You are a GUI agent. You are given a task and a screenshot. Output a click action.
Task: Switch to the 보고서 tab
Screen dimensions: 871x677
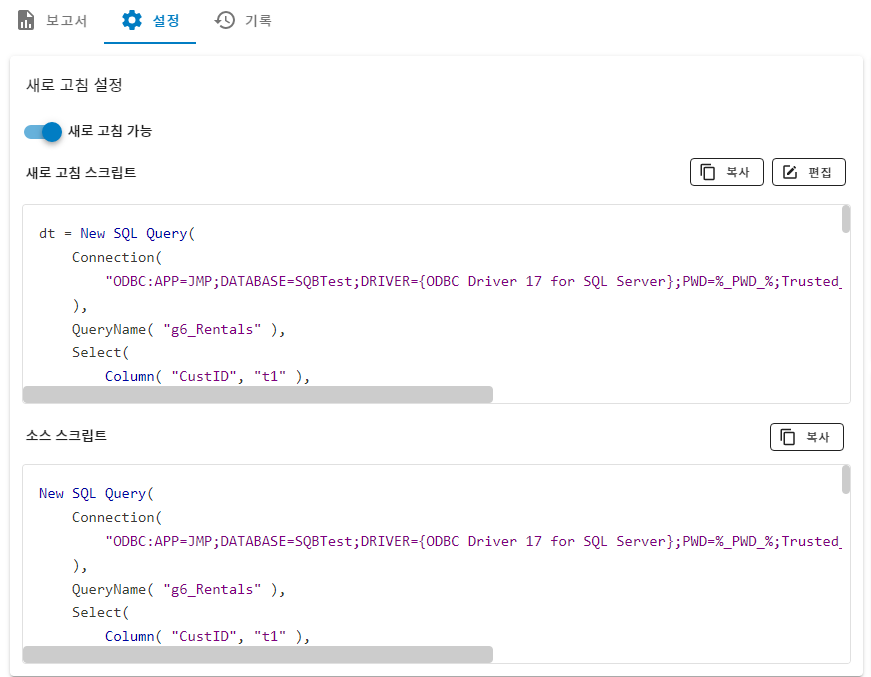[x=66, y=20]
